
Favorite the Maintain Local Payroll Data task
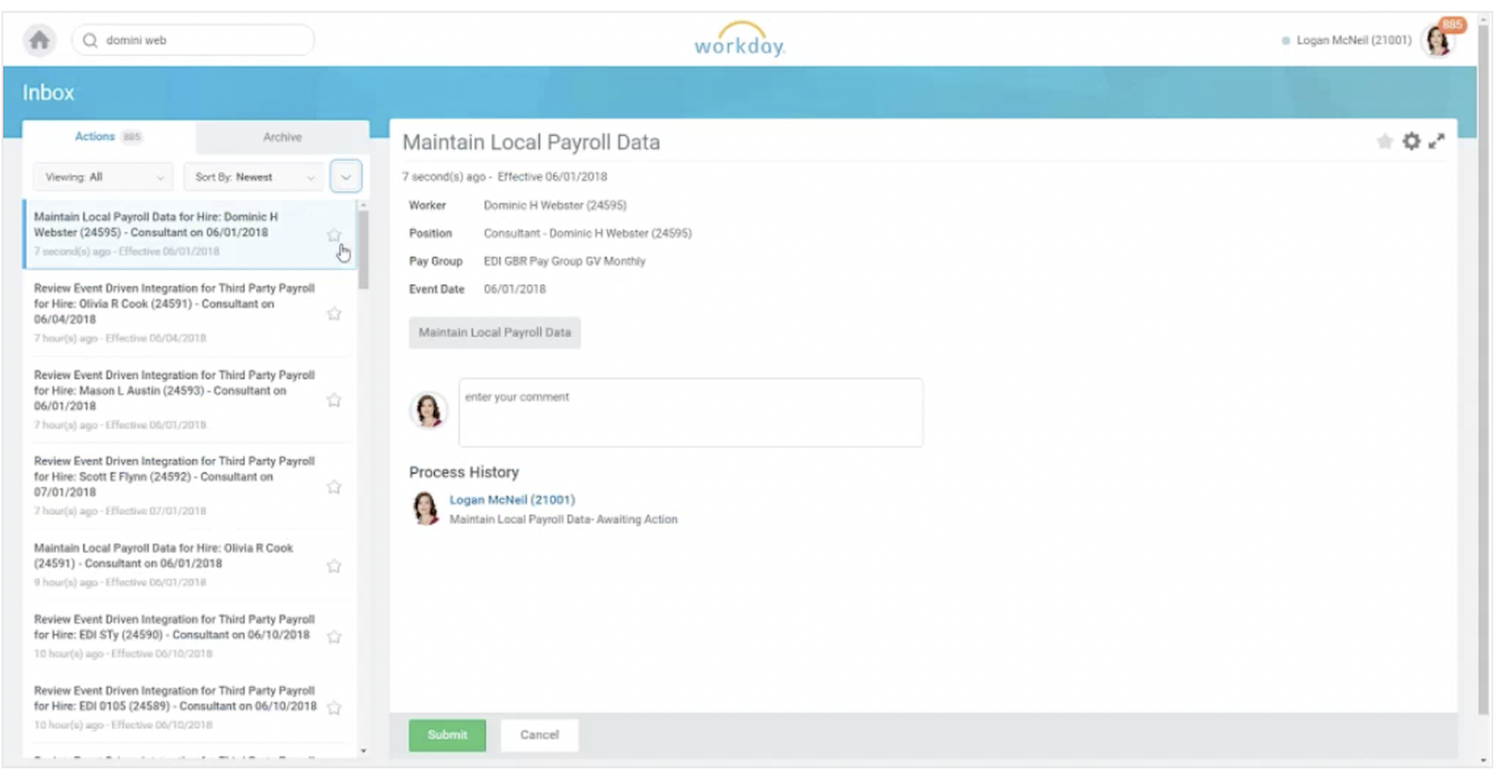[1384, 142]
